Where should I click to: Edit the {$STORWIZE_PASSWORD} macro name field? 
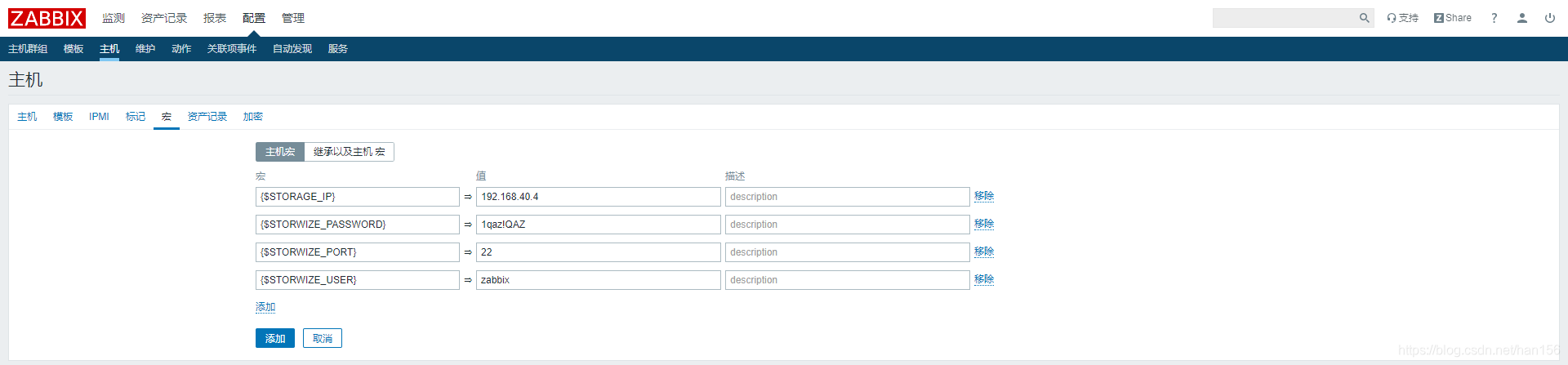(x=358, y=225)
